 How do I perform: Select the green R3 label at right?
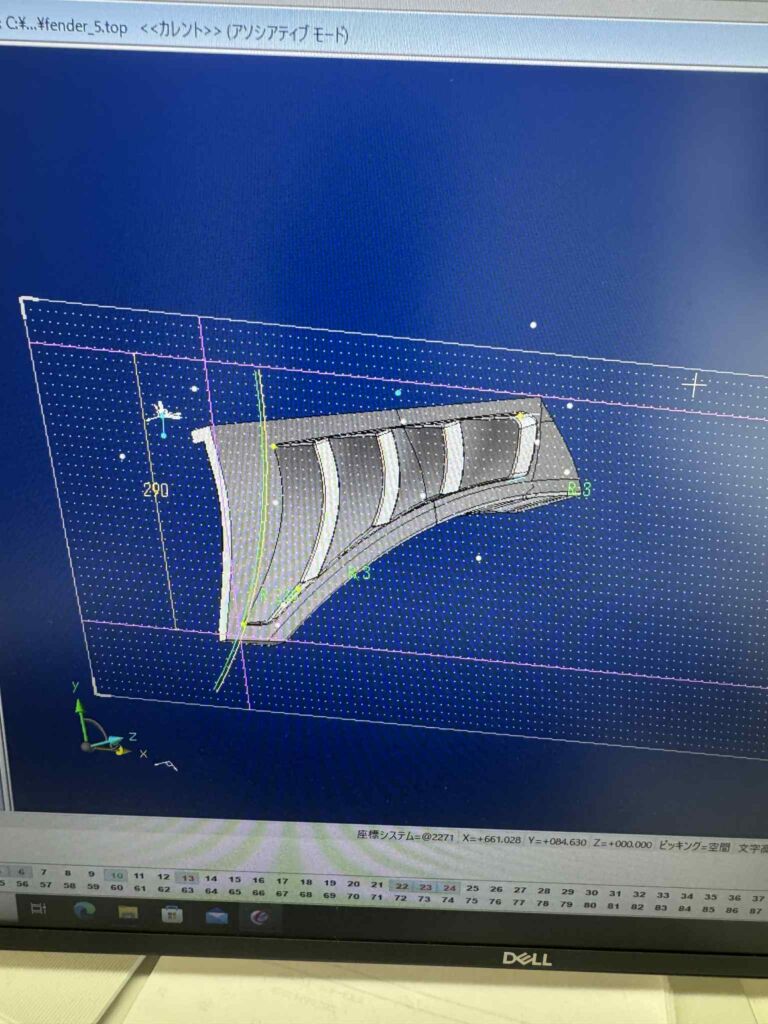579,489
